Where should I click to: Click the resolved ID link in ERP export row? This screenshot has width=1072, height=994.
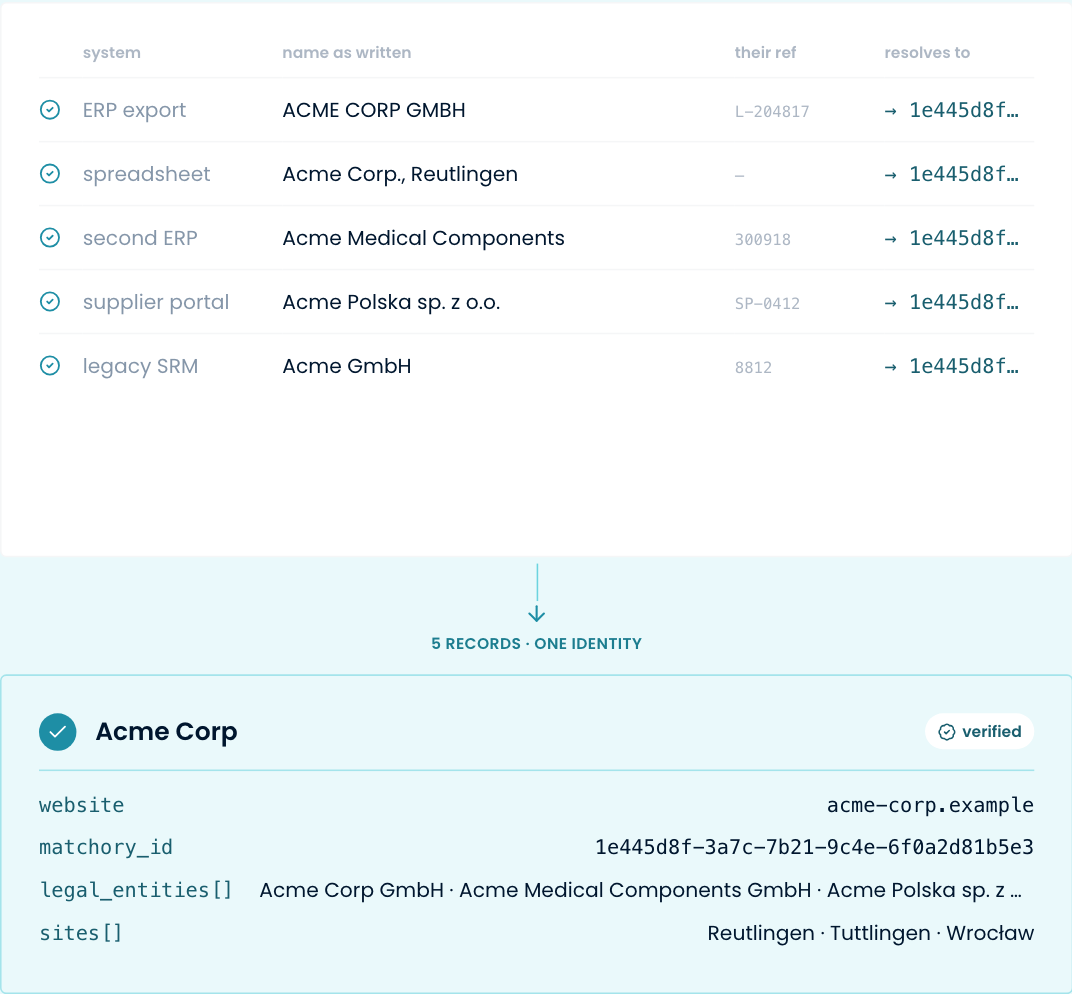point(951,110)
